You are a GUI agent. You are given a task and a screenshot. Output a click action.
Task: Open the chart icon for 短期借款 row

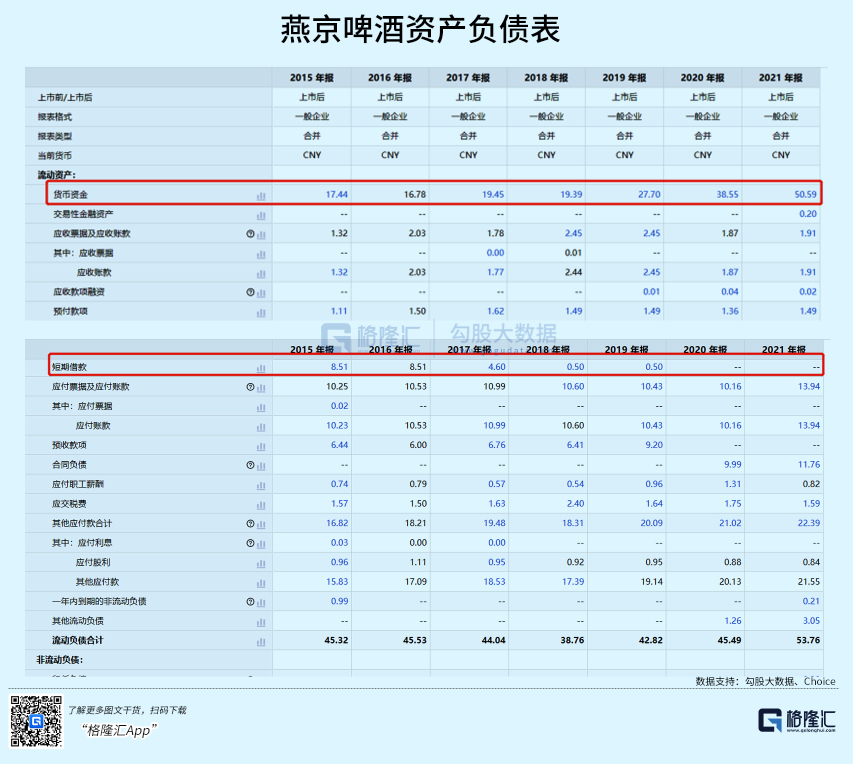(261, 368)
